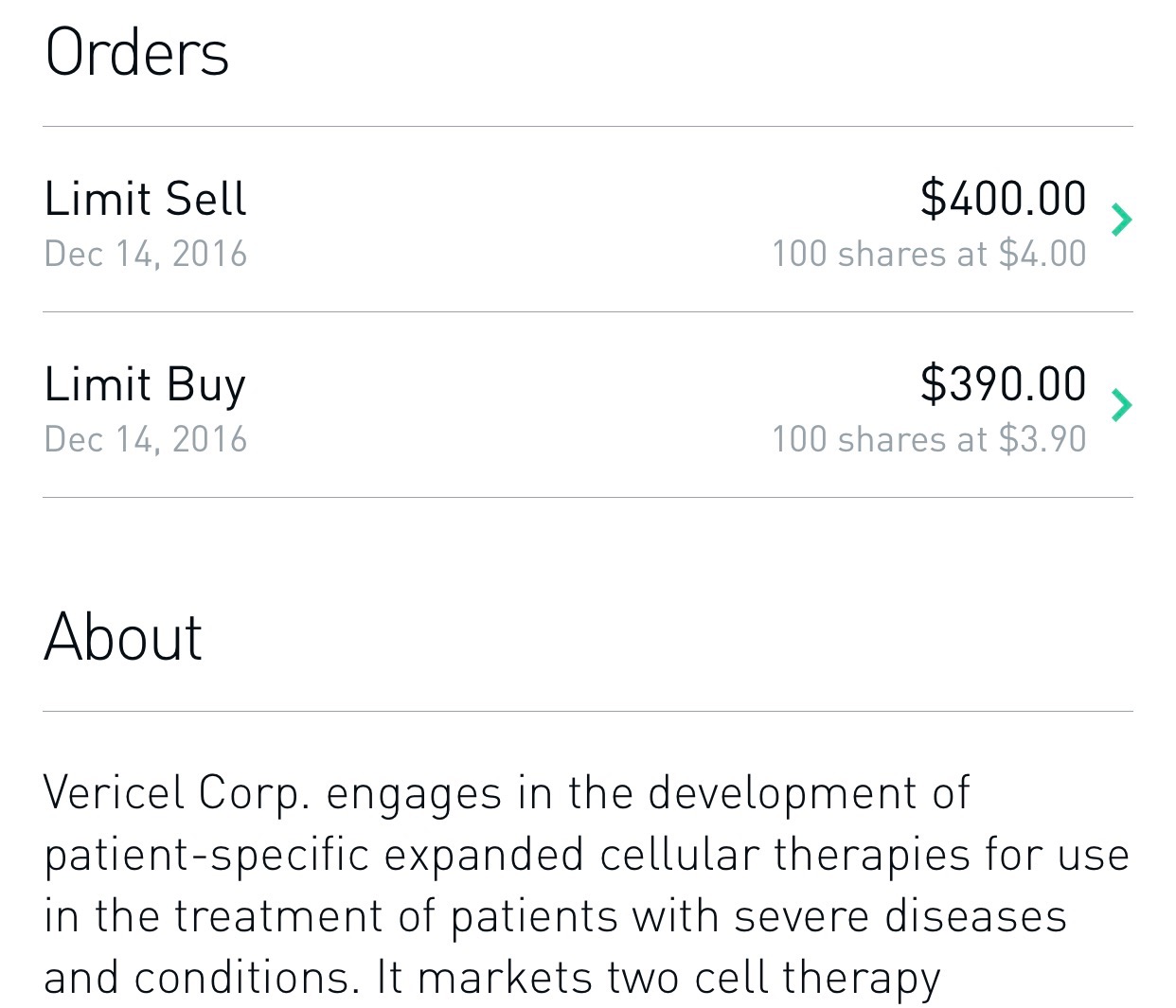Screen dimensions: 1176x1008
Task: Tap the Orders section heading
Action: tap(137, 52)
